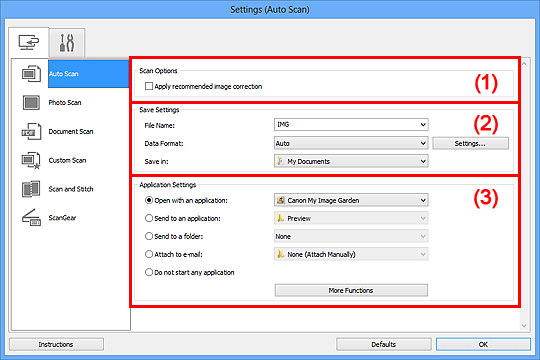This screenshot has width=540, height=360.
Task: Select Auto Scan label in list
Action: click(x=64, y=74)
